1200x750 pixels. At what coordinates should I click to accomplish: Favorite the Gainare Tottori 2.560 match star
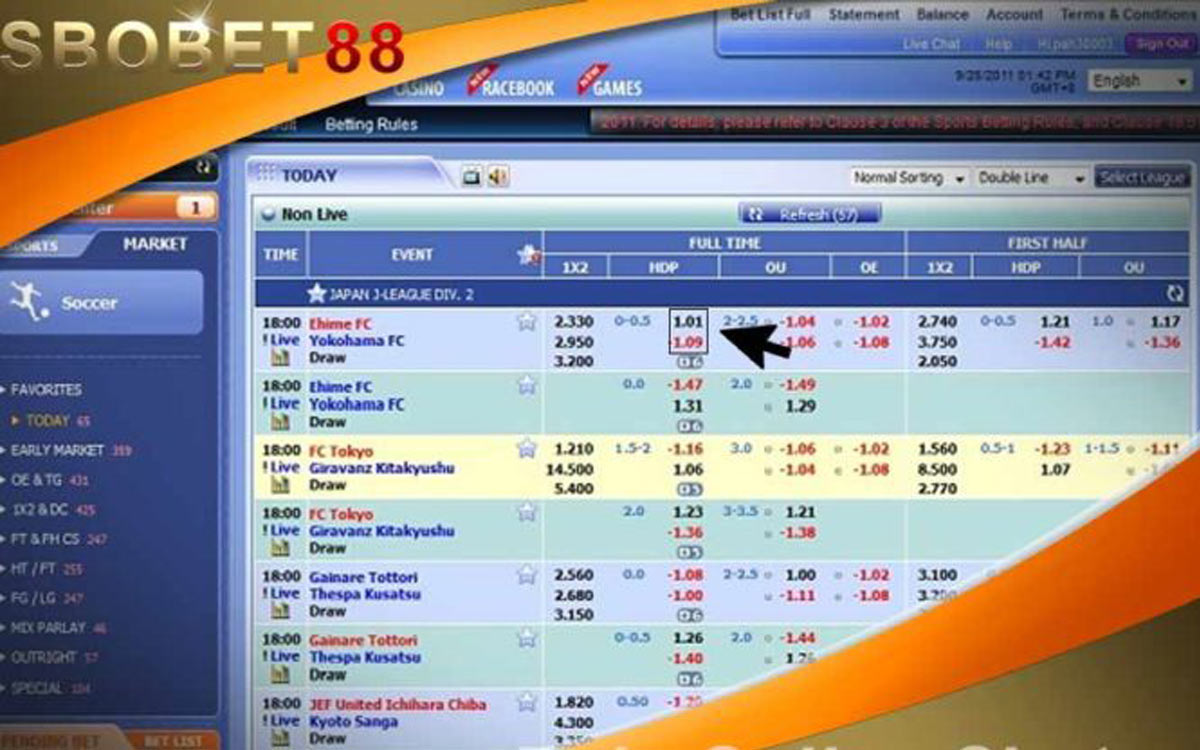pos(527,575)
